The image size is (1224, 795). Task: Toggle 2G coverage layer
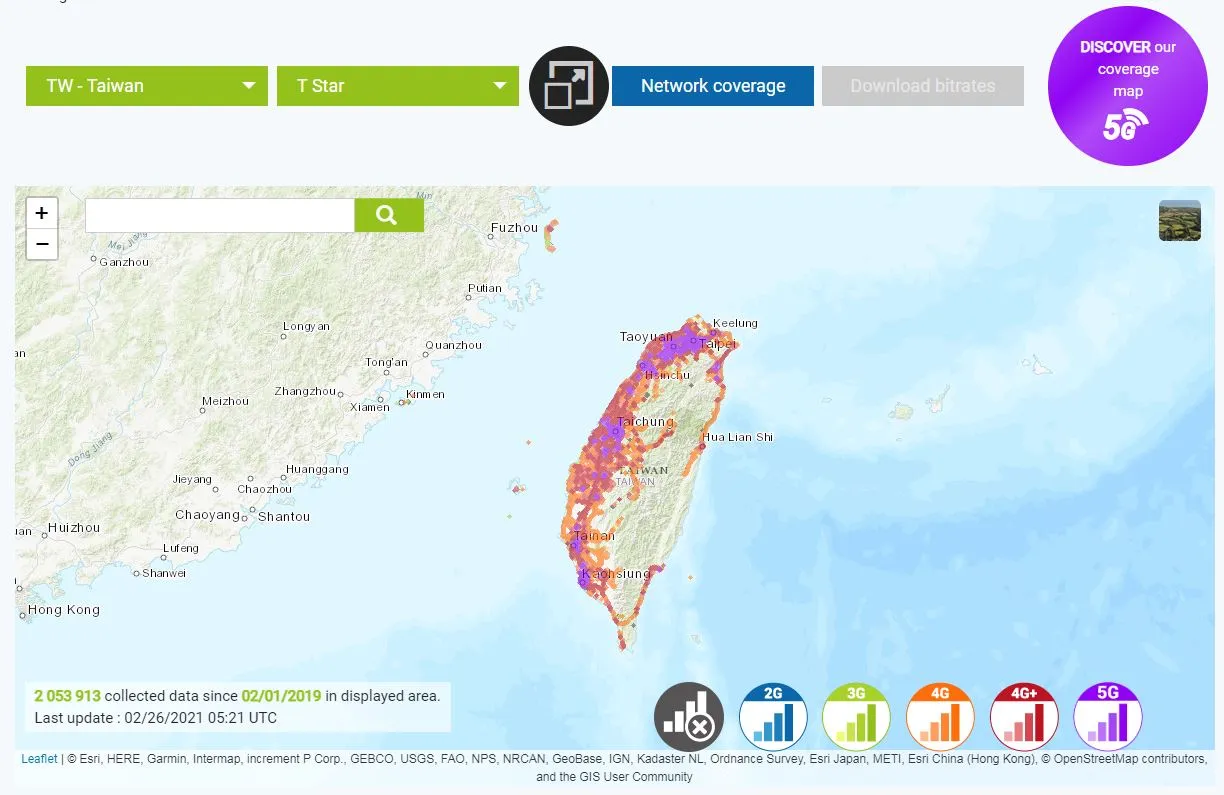pyautogui.click(x=773, y=718)
